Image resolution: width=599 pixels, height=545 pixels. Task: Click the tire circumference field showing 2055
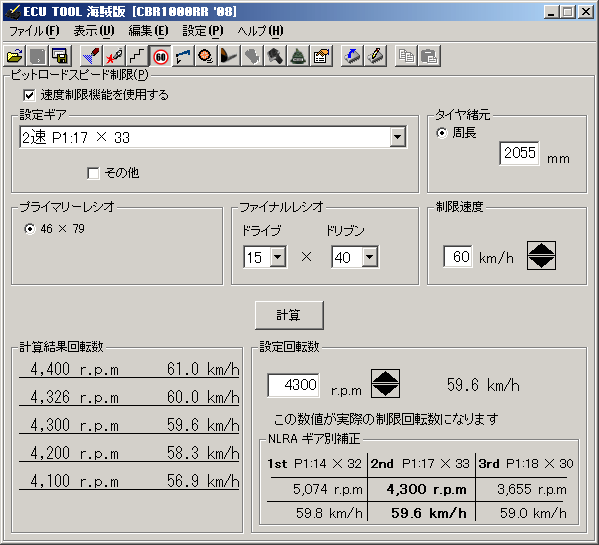(519, 153)
